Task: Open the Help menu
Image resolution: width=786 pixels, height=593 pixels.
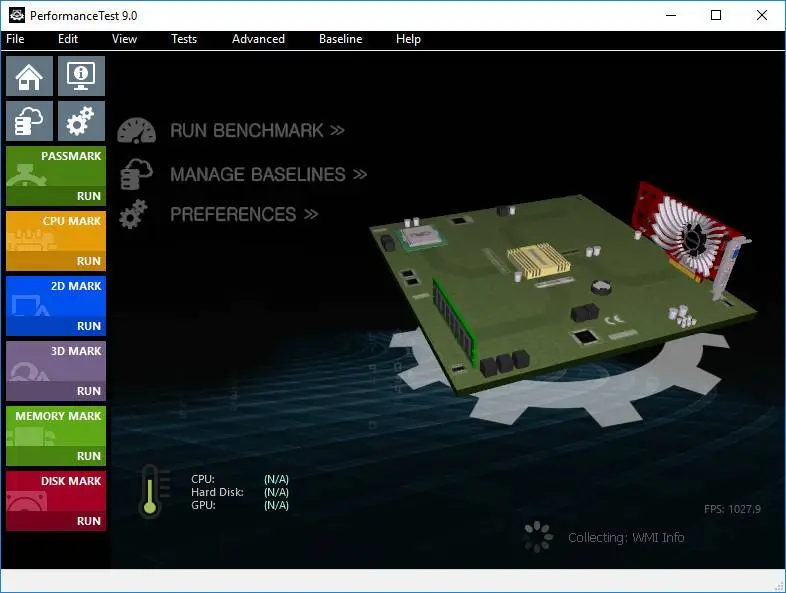Action: pyautogui.click(x=408, y=39)
